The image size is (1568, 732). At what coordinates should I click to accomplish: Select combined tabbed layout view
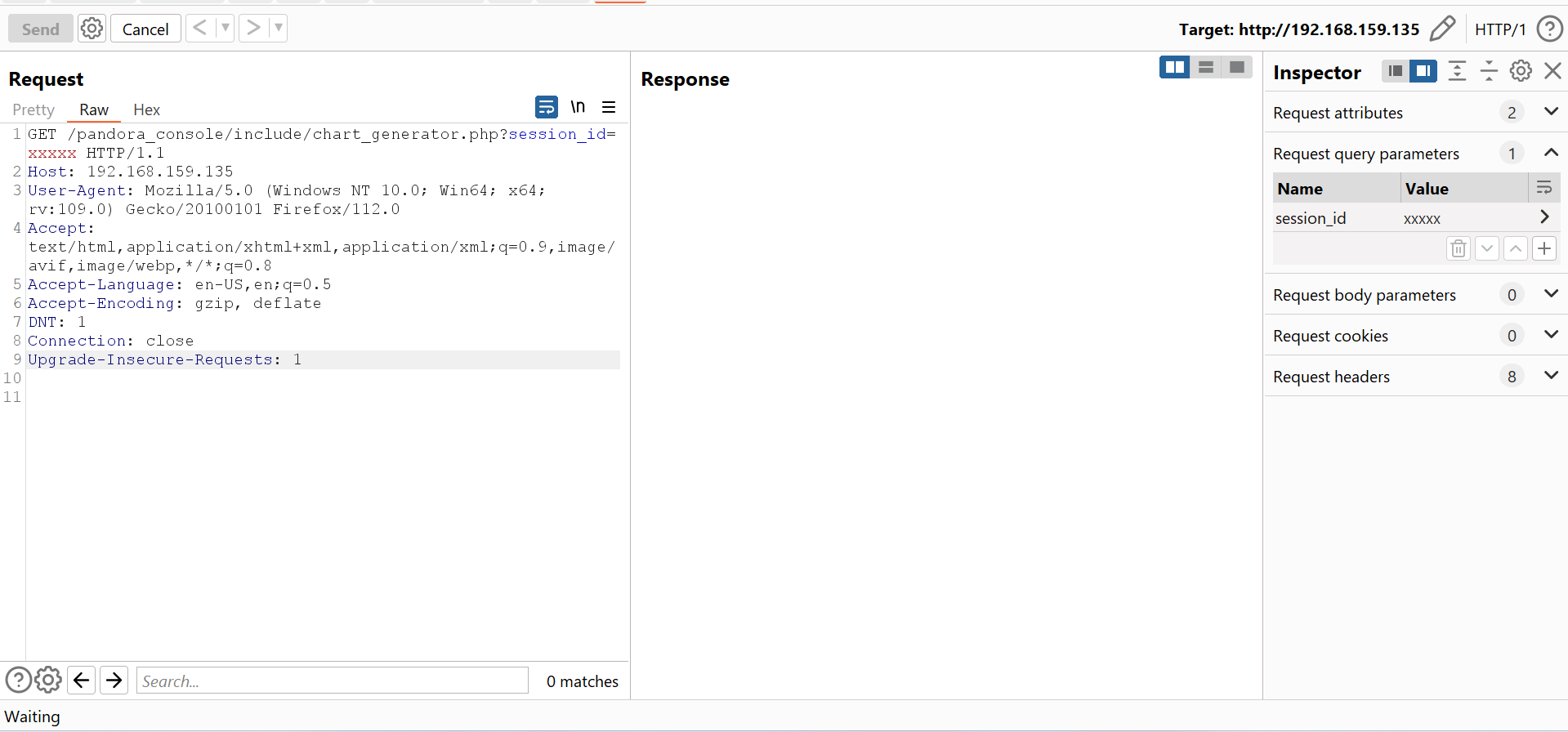pos(1237,67)
